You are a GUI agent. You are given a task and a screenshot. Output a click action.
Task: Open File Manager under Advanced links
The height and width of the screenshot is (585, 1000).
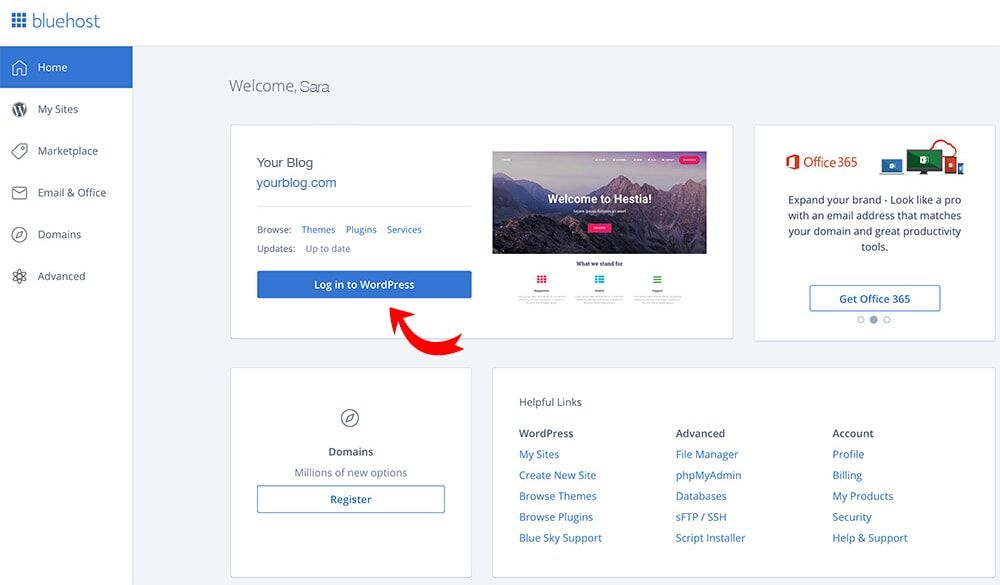(x=706, y=454)
